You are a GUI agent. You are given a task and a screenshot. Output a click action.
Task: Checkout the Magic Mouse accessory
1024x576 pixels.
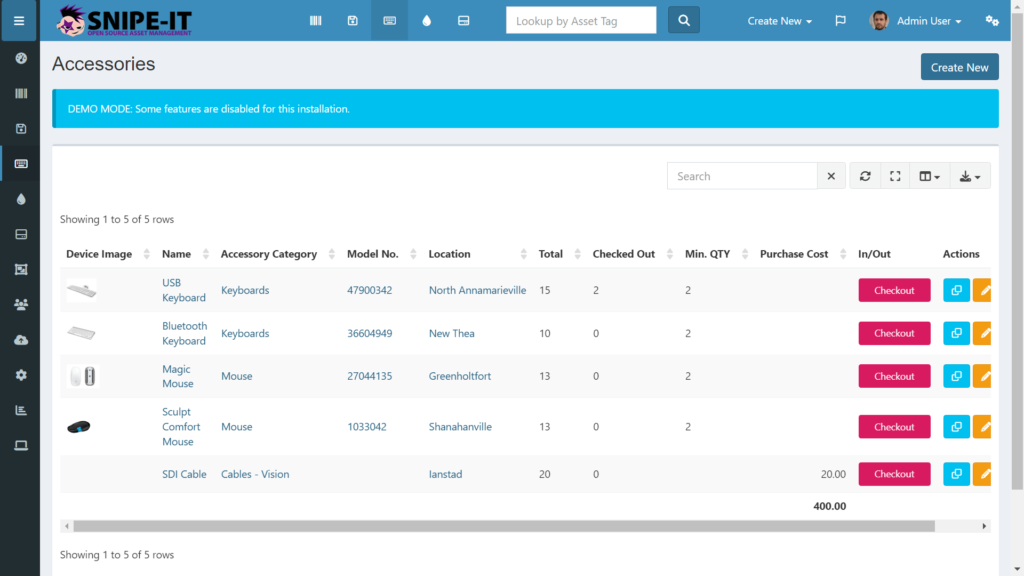tap(893, 376)
